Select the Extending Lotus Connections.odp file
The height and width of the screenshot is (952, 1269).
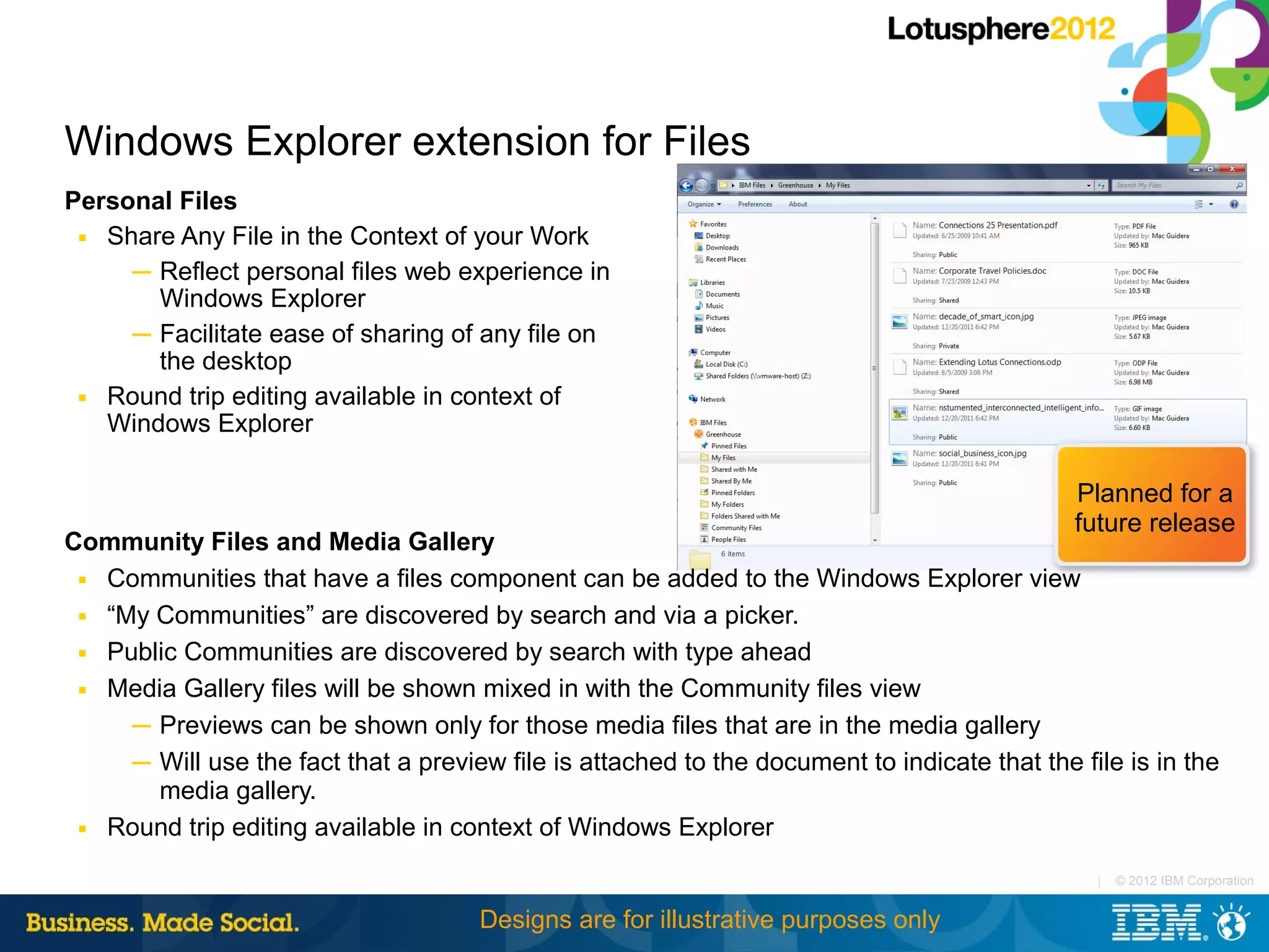1066,376
